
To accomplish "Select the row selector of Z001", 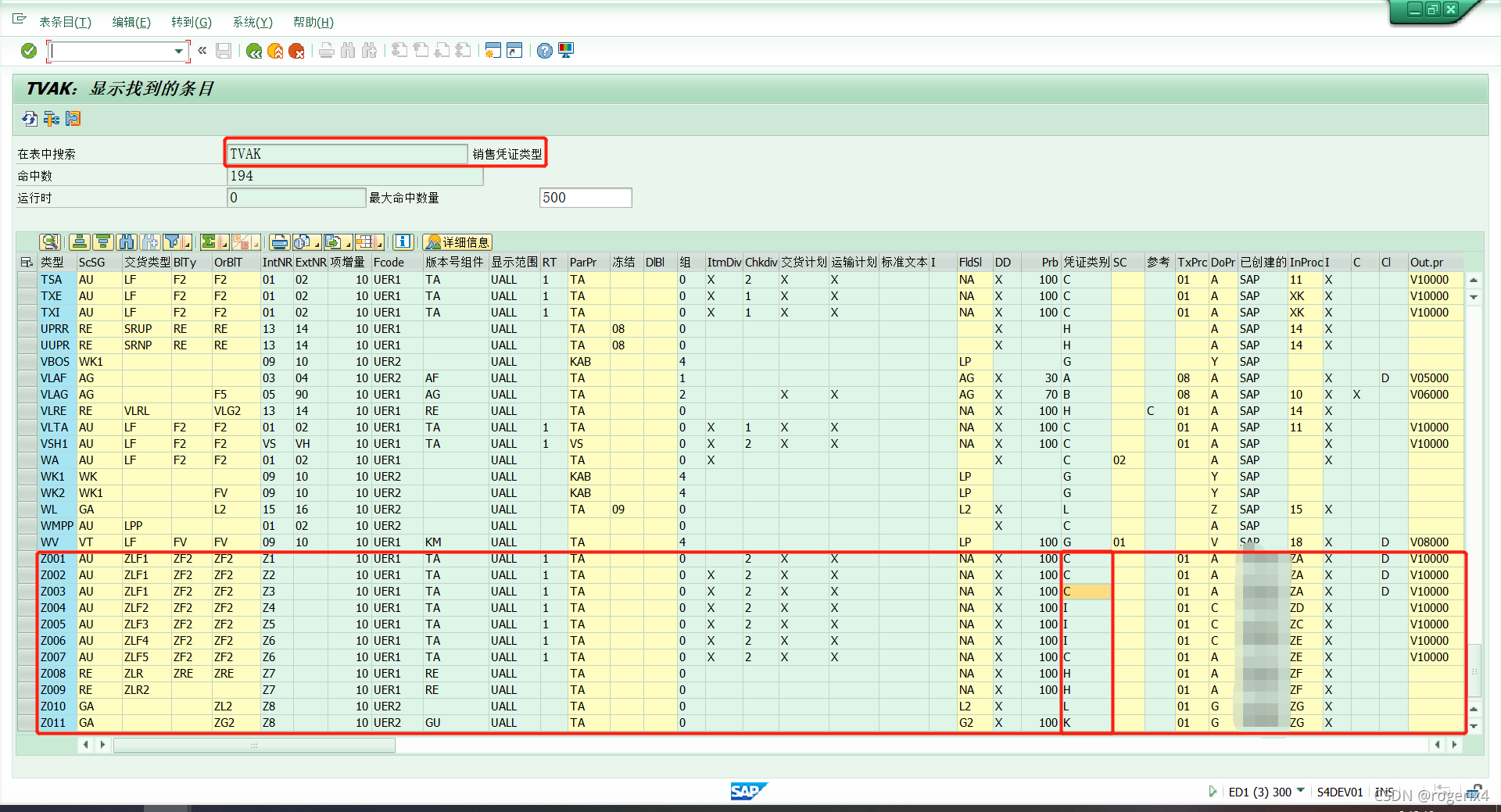I will (27, 559).
